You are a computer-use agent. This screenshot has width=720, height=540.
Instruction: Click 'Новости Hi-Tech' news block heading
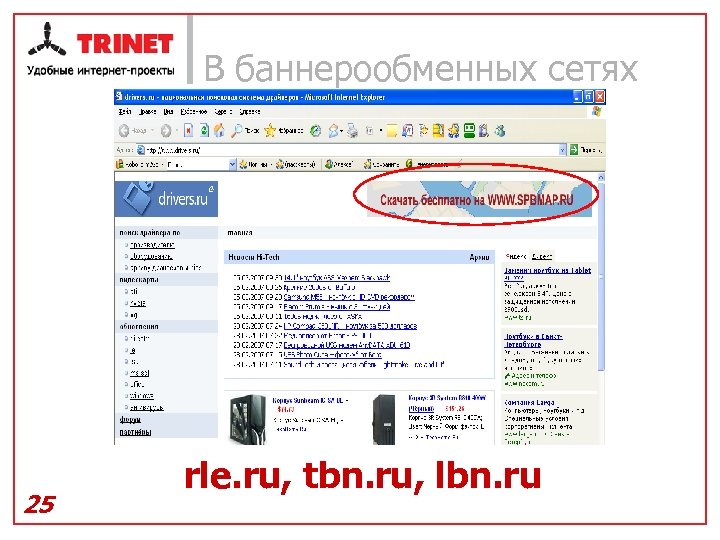pyautogui.click(x=254, y=257)
